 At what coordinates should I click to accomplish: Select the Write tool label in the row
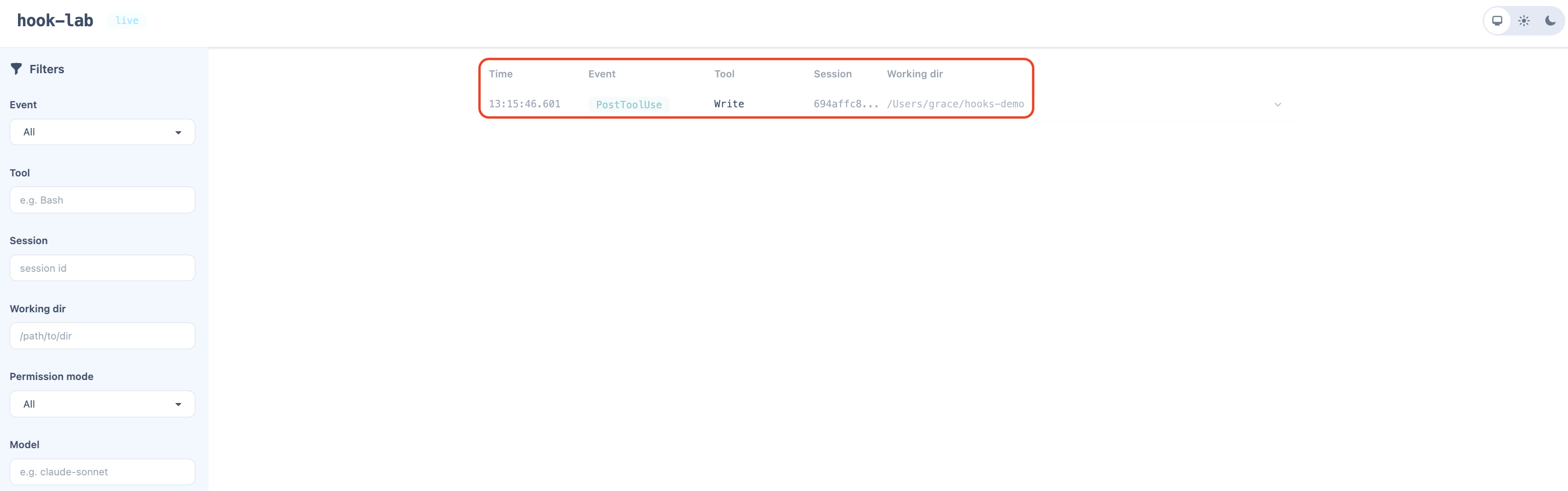coord(729,104)
